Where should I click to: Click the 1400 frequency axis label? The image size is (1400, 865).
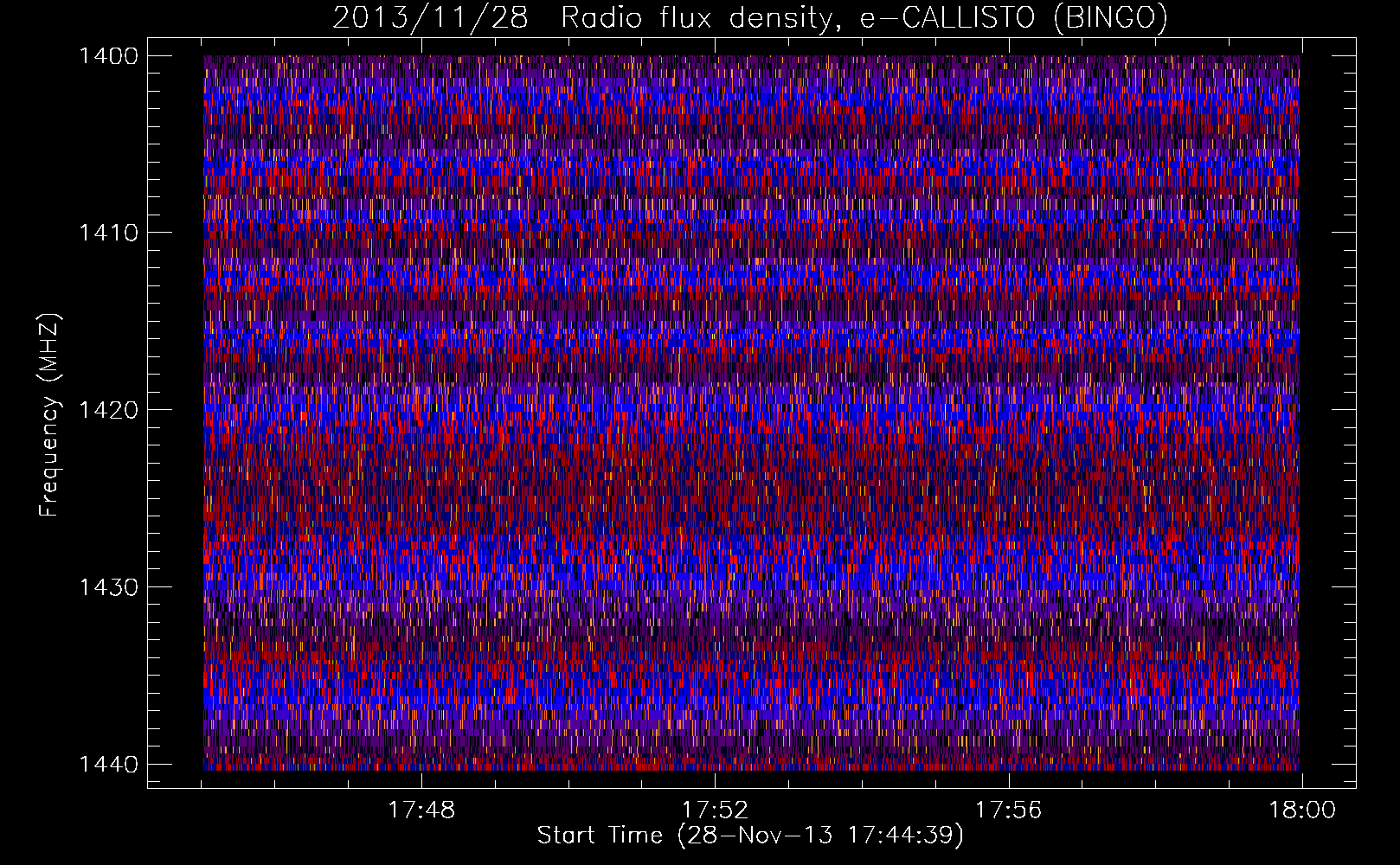click(109, 56)
